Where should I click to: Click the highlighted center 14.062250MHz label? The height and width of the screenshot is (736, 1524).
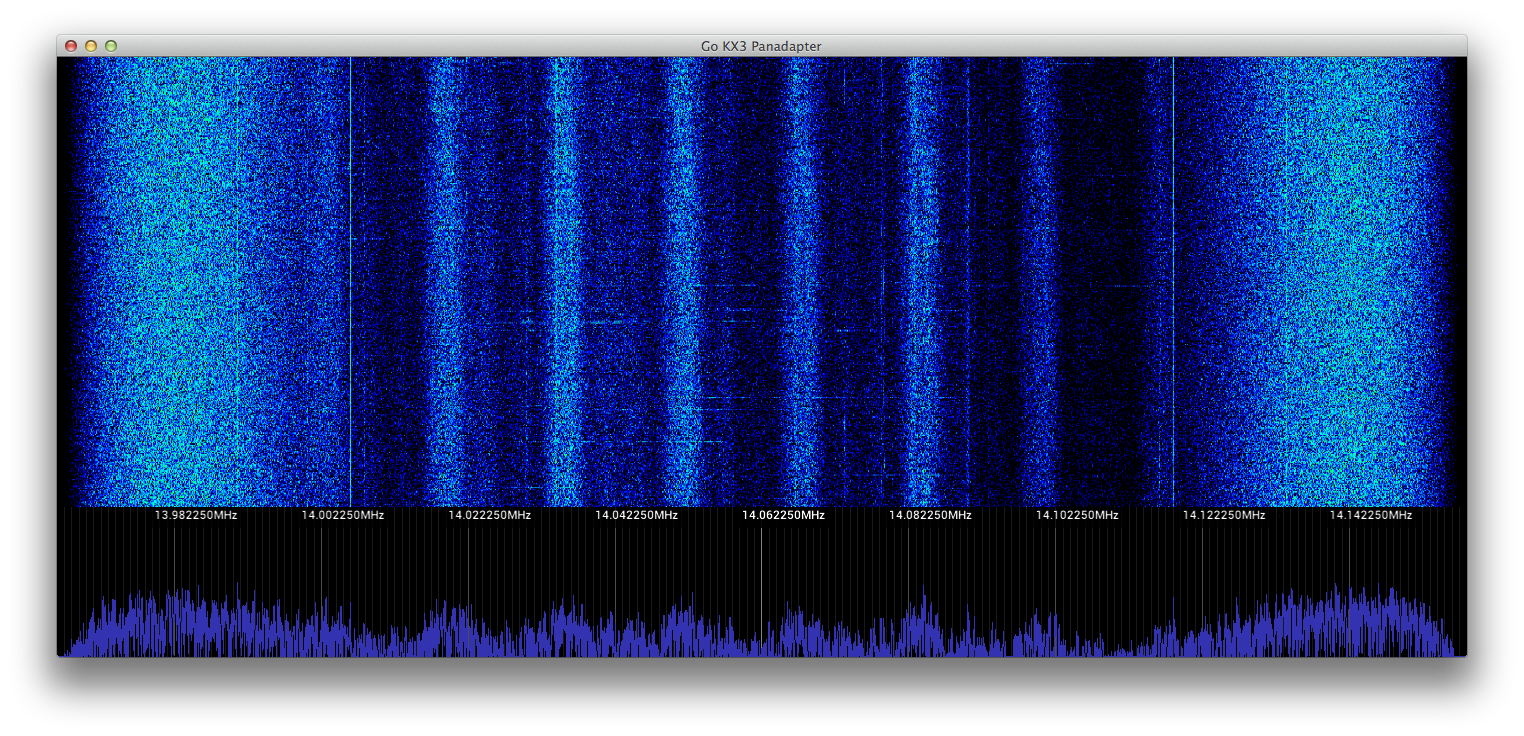coord(783,515)
